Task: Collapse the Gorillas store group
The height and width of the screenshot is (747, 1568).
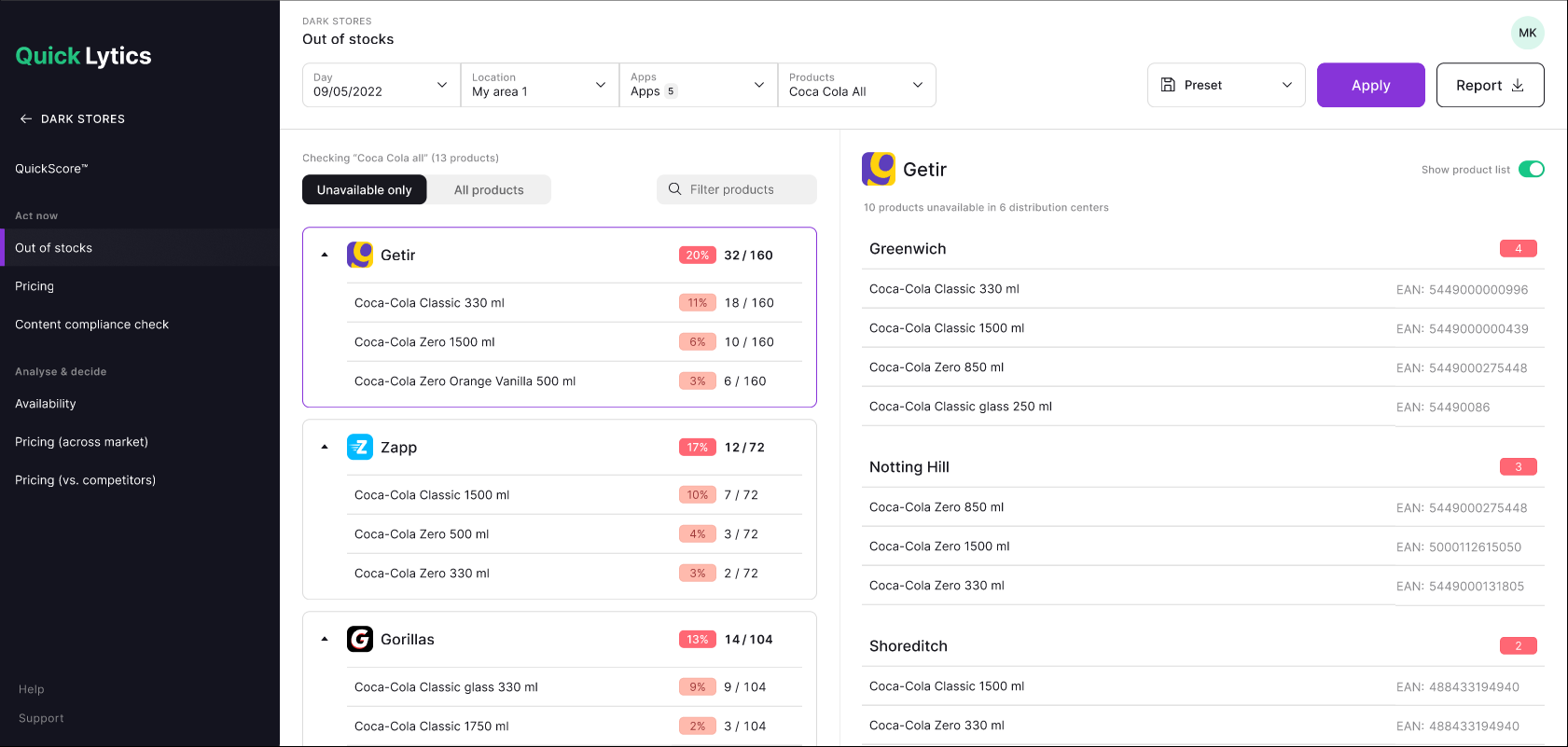Action: [x=325, y=639]
